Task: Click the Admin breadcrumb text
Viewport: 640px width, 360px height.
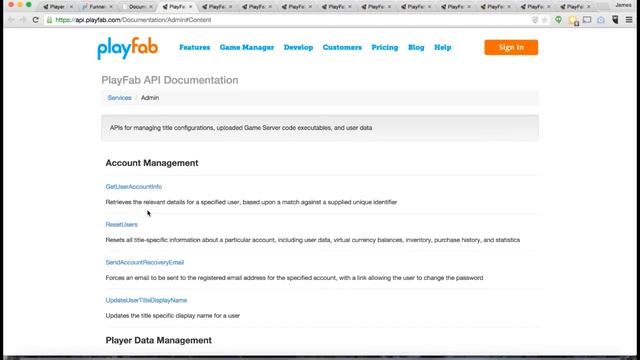Action: pos(150,98)
